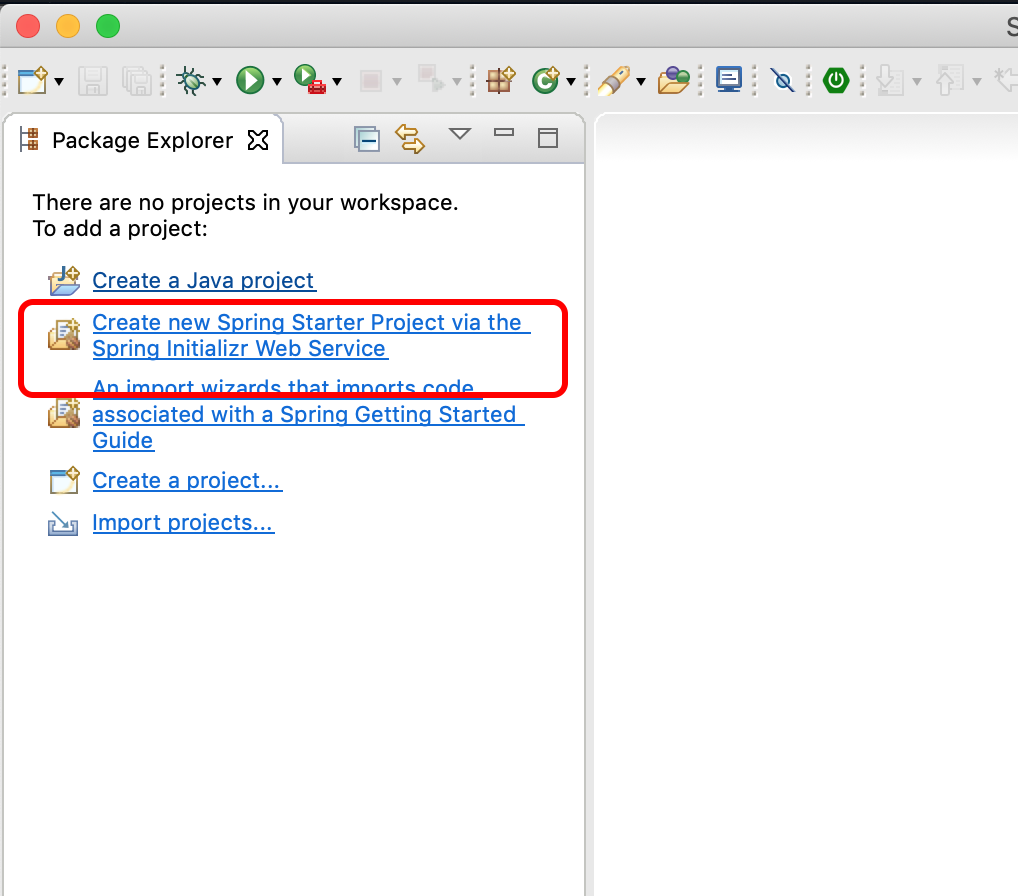1018x896 pixels.
Task: Maximize the Package Explorer panel
Action: 548,138
